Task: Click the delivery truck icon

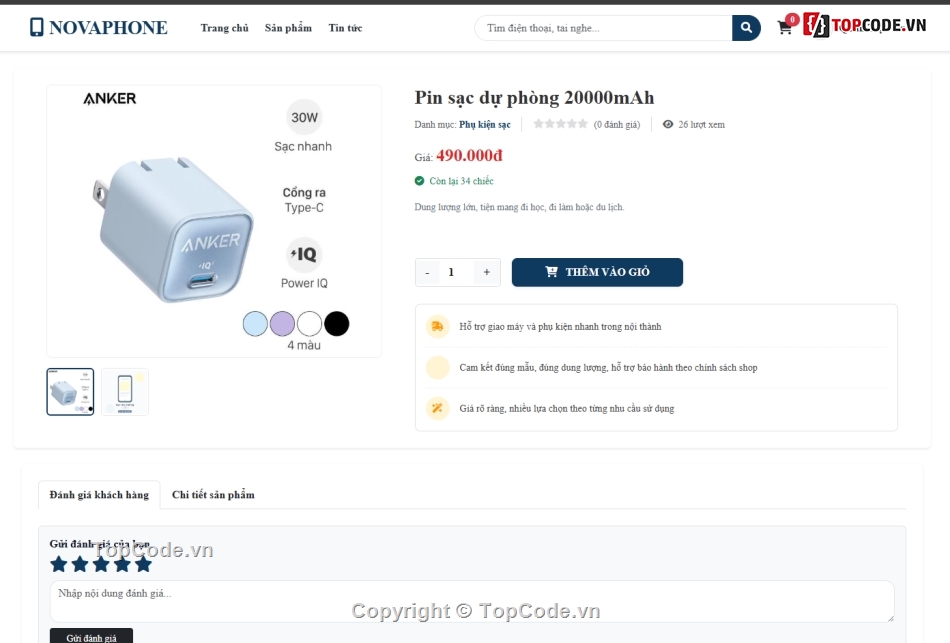Action: pos(437,326)
